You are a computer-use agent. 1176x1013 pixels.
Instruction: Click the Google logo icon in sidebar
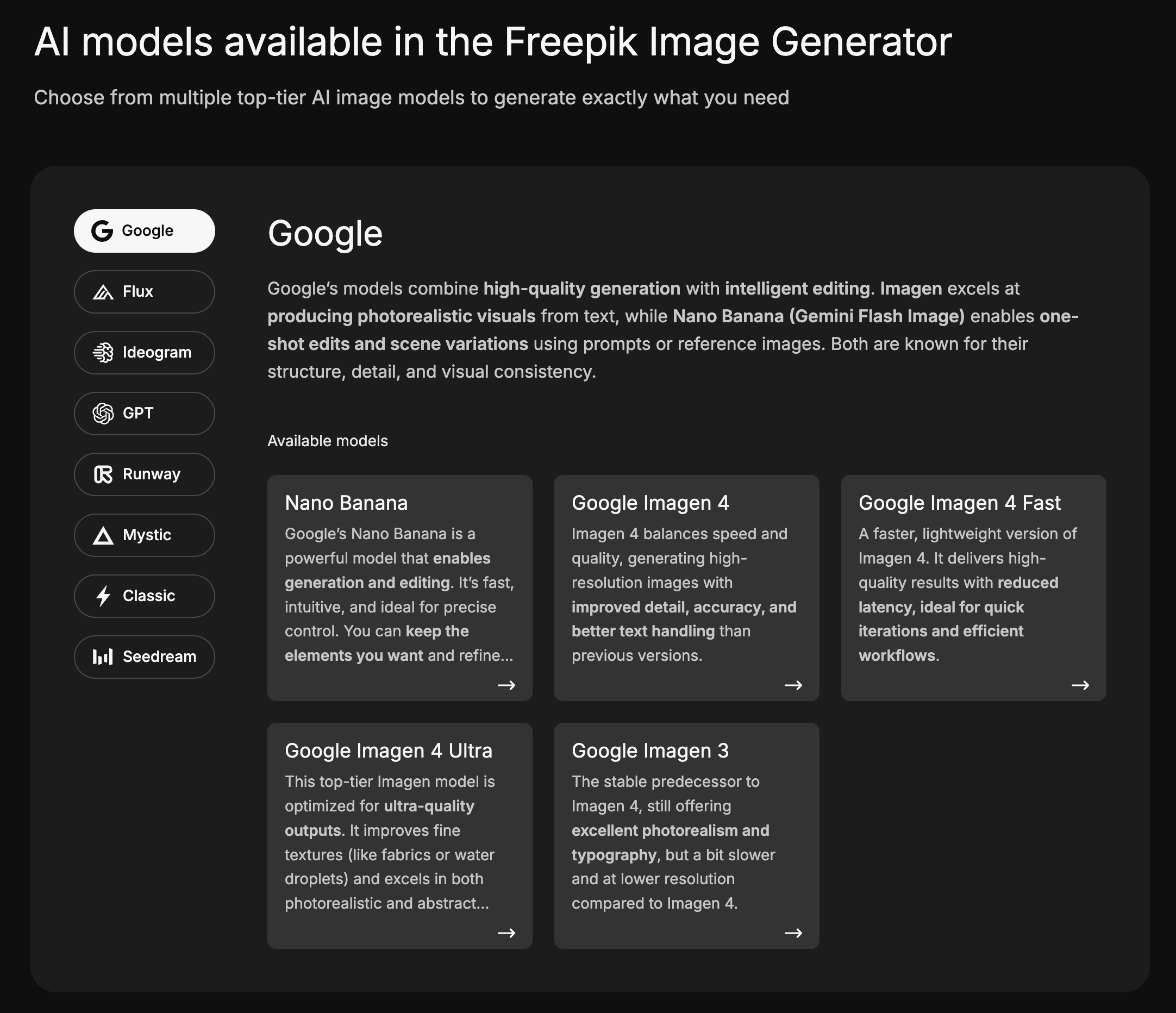pos(103,231)
